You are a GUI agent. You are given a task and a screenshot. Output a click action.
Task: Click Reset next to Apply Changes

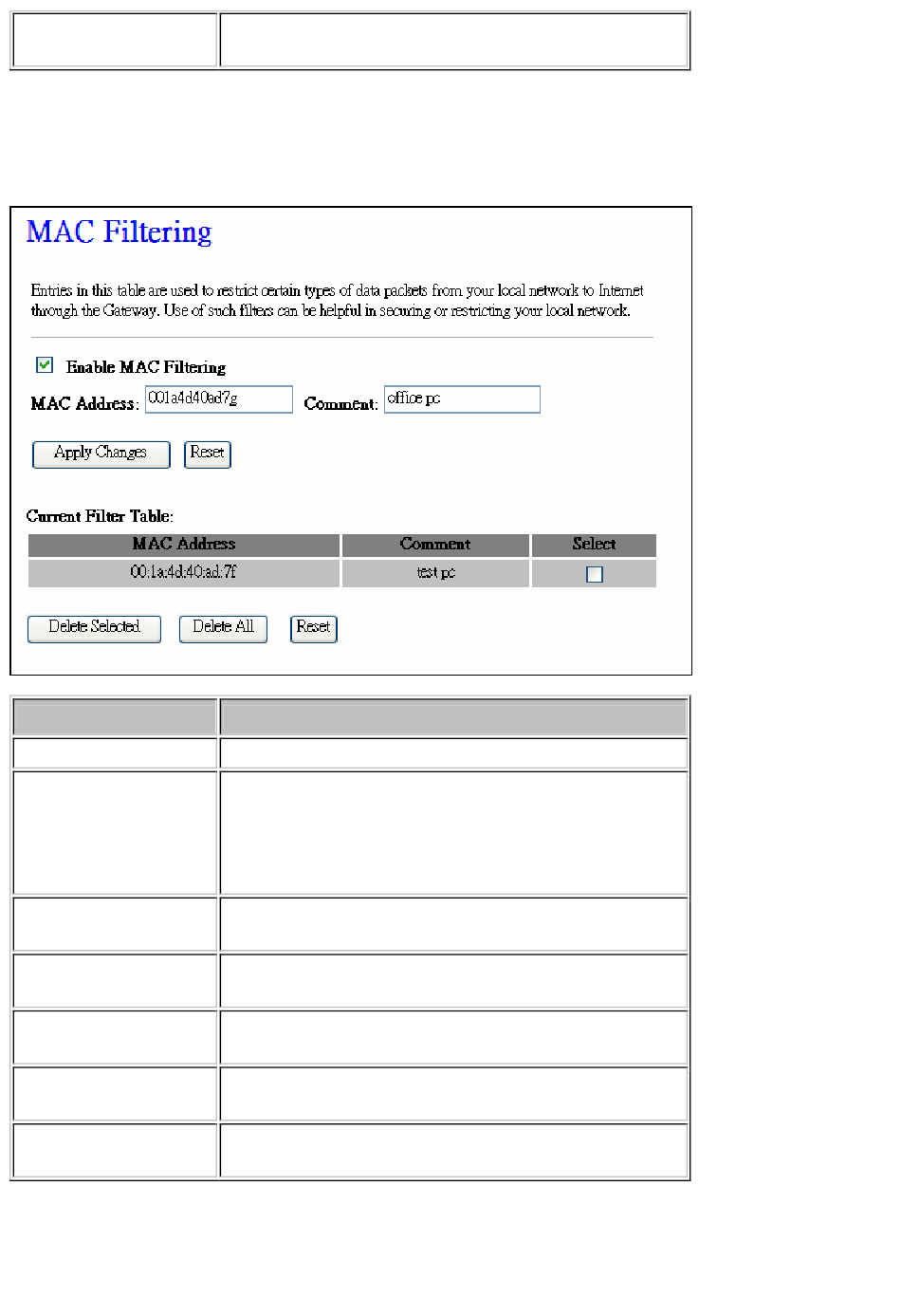pos(207,454)
